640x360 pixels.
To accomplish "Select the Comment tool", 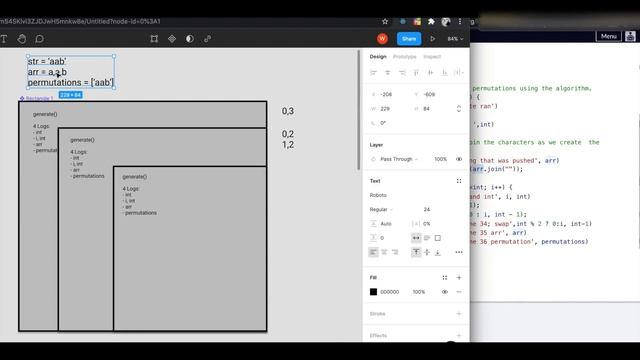I will [40, 39].
